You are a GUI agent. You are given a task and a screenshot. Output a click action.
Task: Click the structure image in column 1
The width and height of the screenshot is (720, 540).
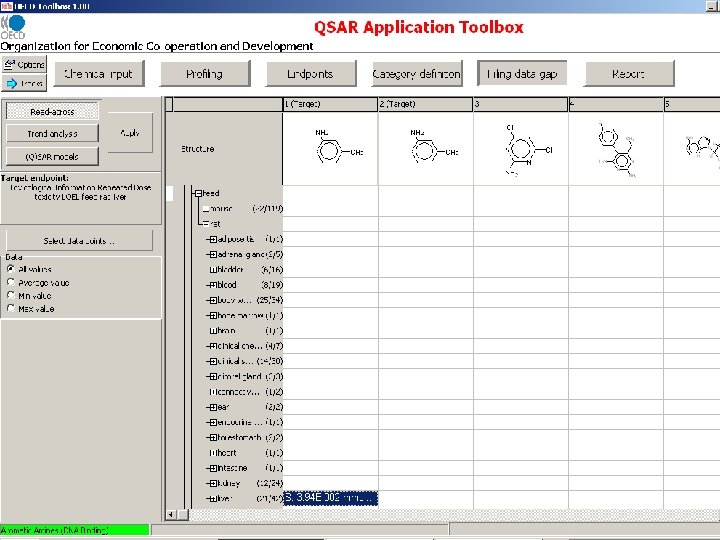[338, 146]
